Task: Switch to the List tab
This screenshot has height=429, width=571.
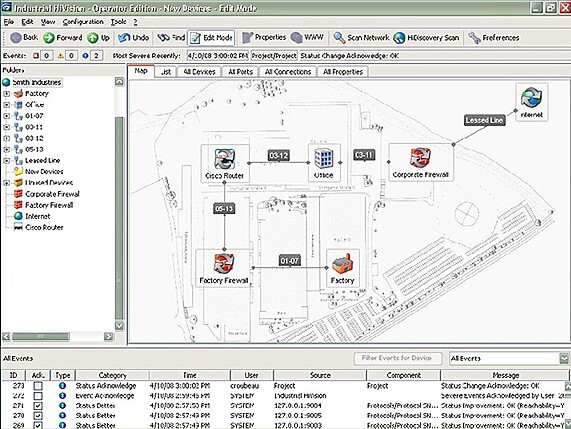Action: (166, 72)
